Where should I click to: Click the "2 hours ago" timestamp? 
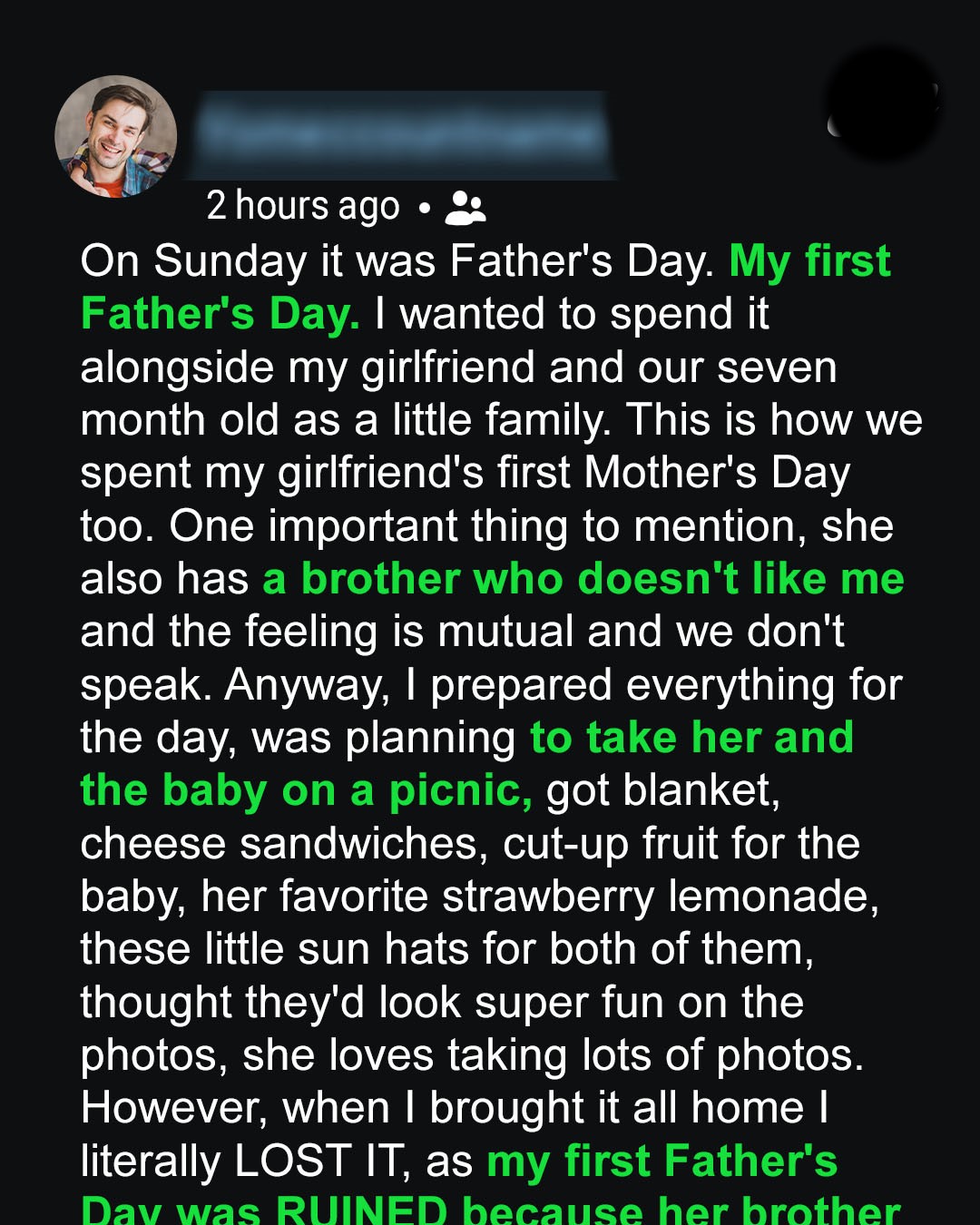(302, 206)
